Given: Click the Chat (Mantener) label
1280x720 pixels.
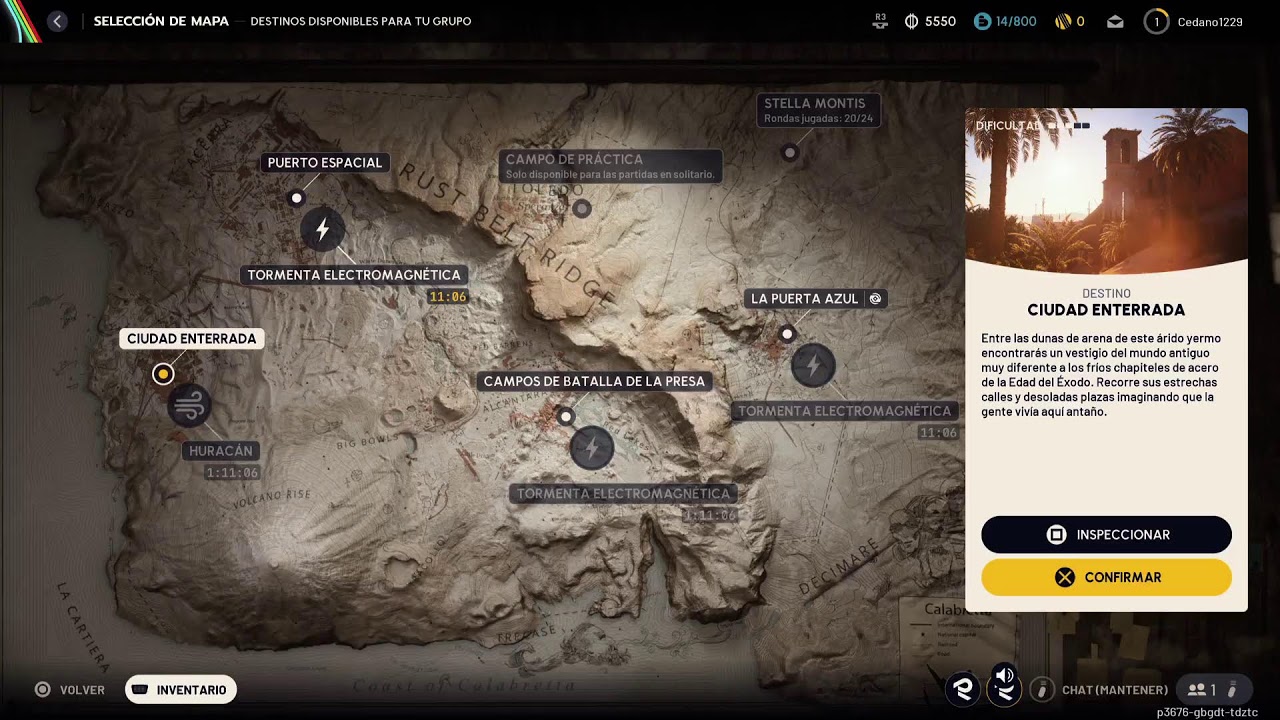Looking at the screenshot, I should [1115, 690].
